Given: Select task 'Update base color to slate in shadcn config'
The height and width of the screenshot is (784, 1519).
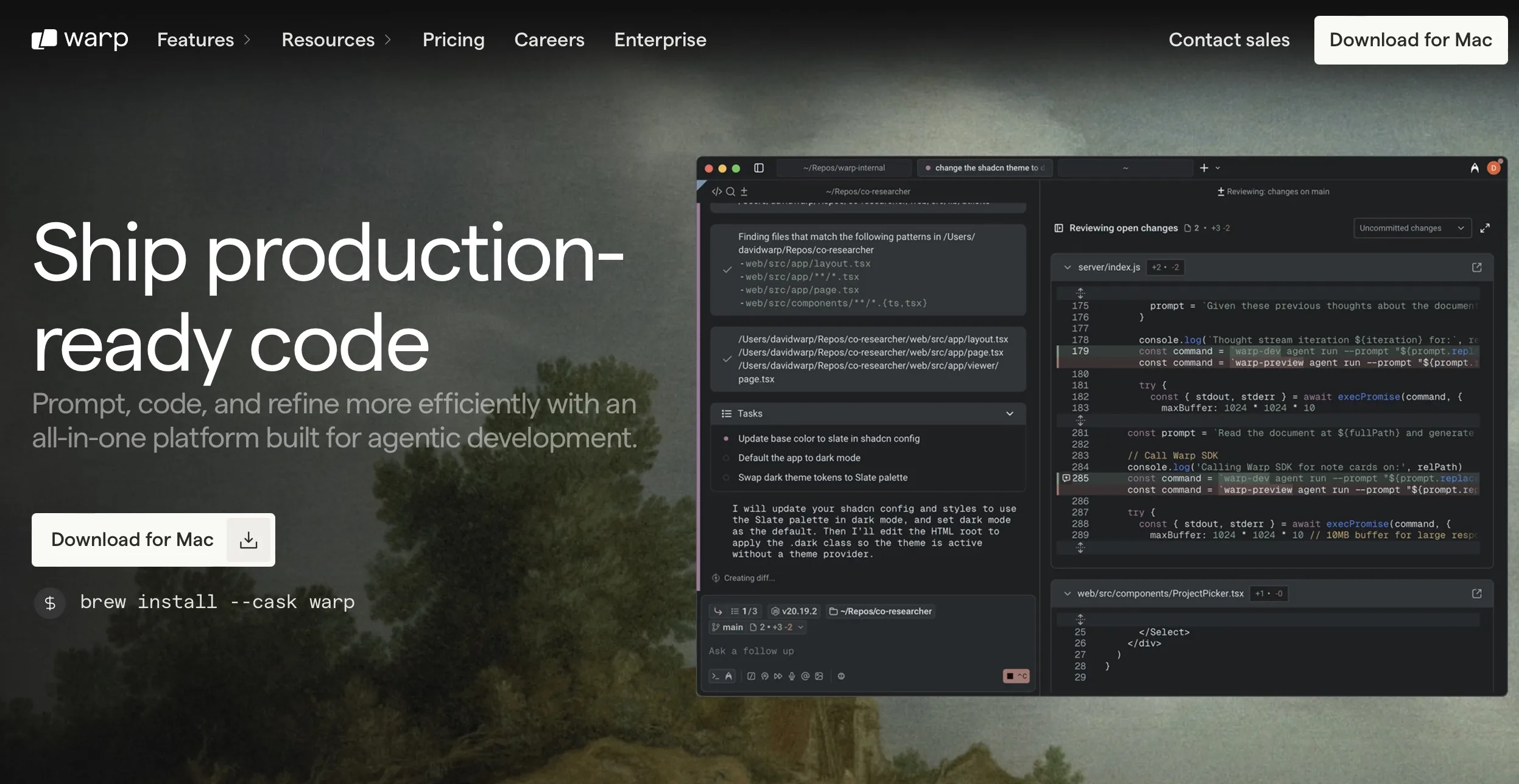Looking at the screenshot, I should coord(828,439).
